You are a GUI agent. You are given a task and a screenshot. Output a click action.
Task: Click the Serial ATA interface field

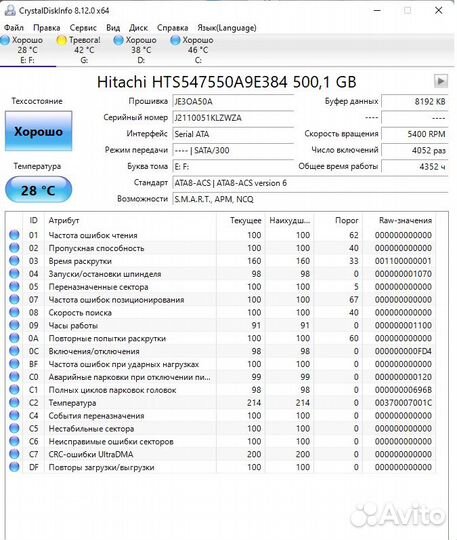[x=232, y=134]
